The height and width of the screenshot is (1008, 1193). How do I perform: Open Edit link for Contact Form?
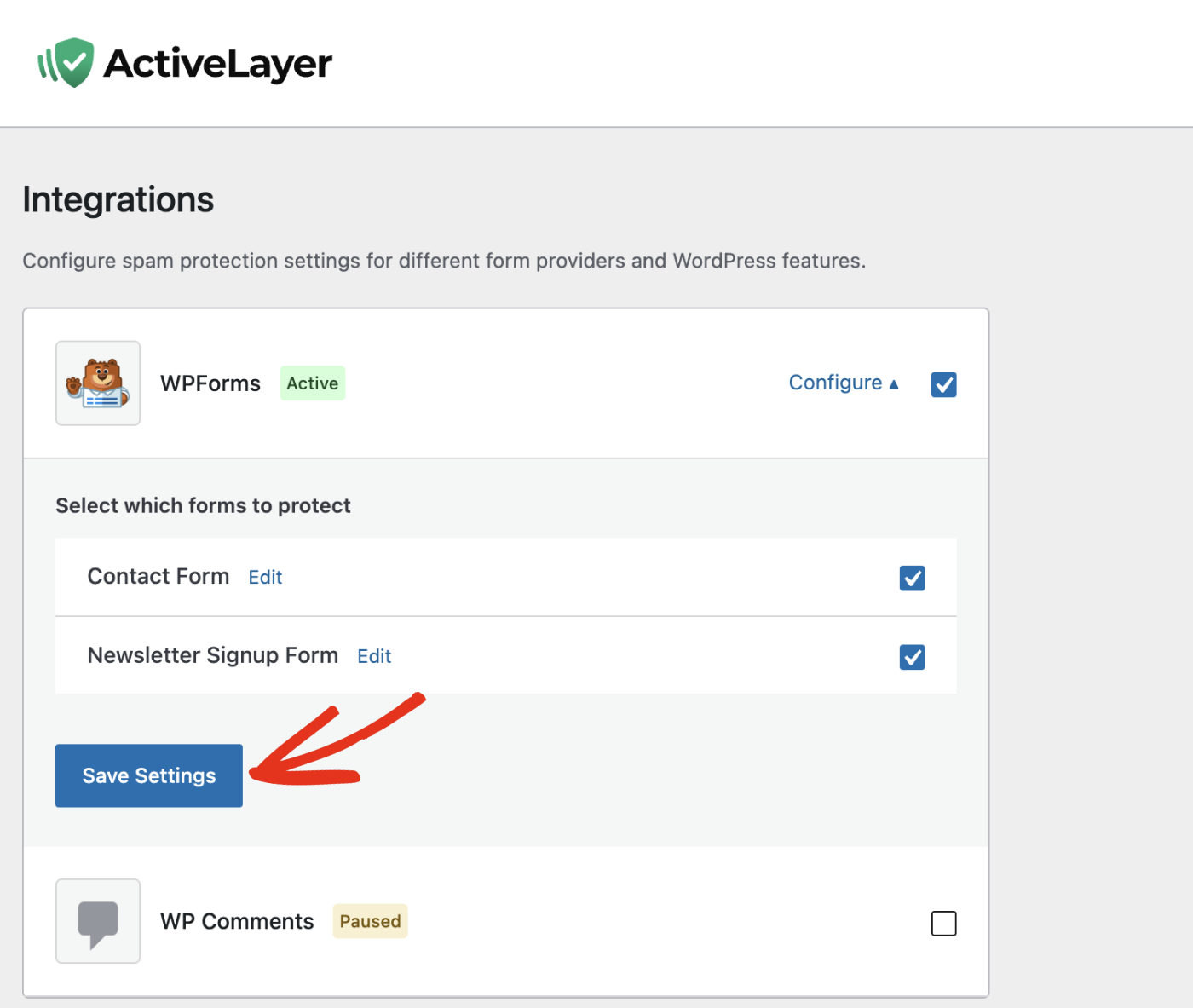pos(265,578)
